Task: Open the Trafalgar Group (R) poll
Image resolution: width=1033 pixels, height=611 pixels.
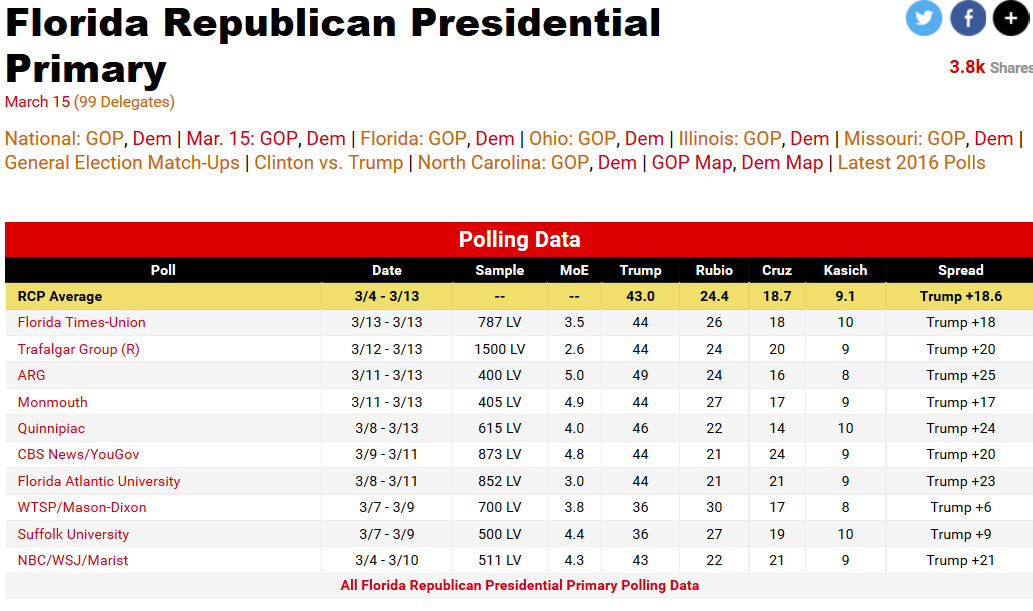Action: click(79, 349)
